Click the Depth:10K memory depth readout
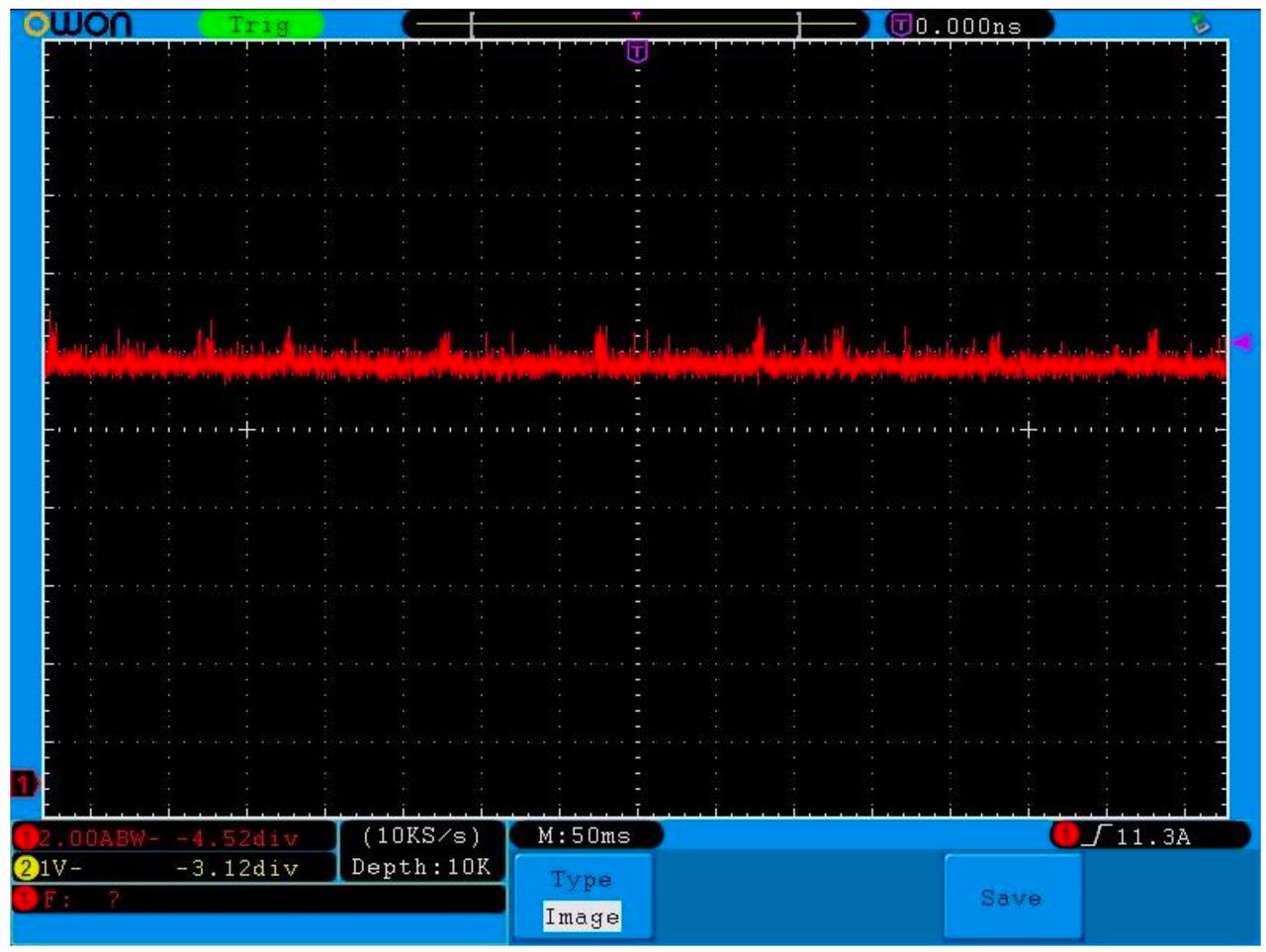This screenshot has width=1266, height=952. point(421,867)
